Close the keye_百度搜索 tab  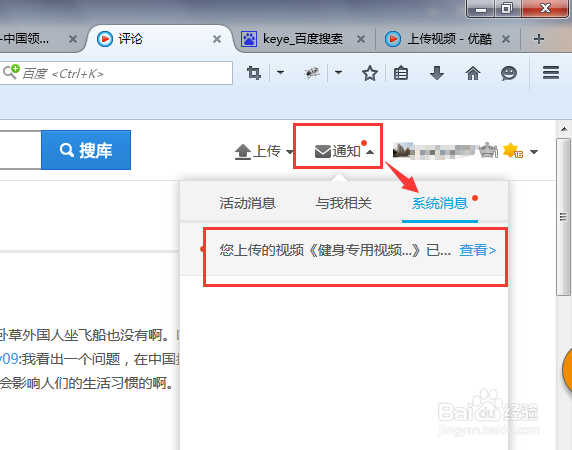[x=361, y=39]
